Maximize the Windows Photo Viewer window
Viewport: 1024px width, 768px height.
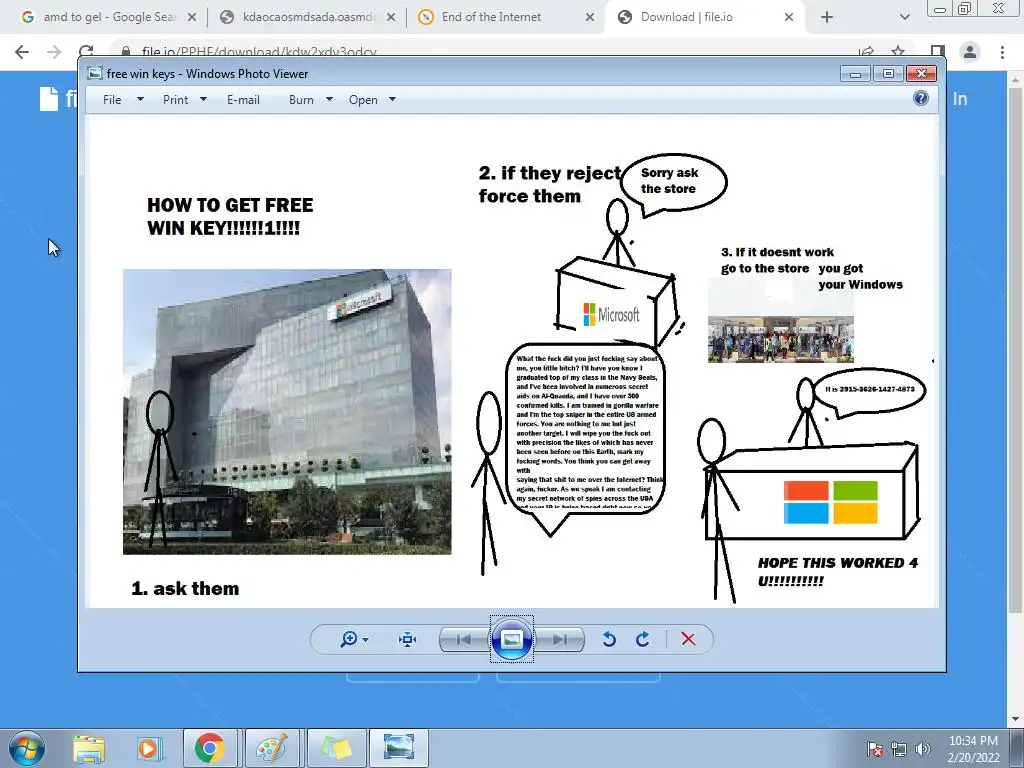(x=888, y=74)
